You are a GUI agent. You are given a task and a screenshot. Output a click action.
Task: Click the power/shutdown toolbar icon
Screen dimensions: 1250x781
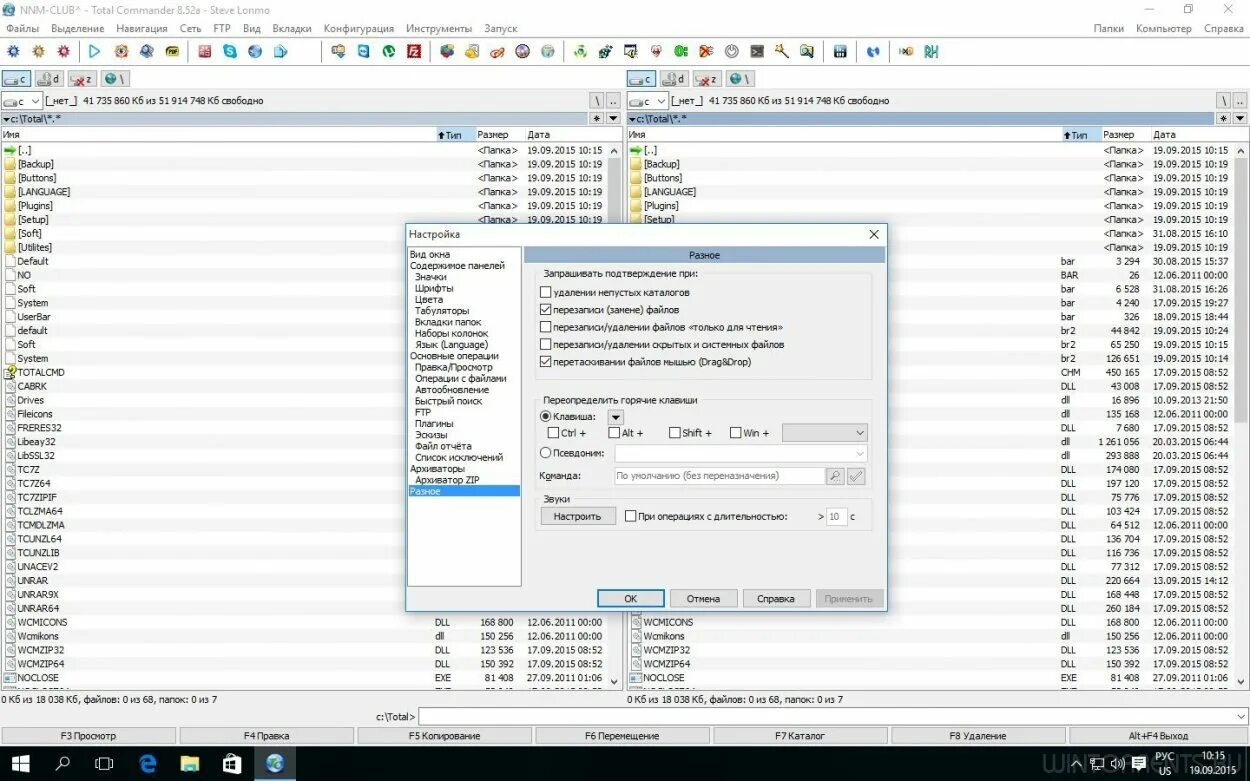(732, 51)
